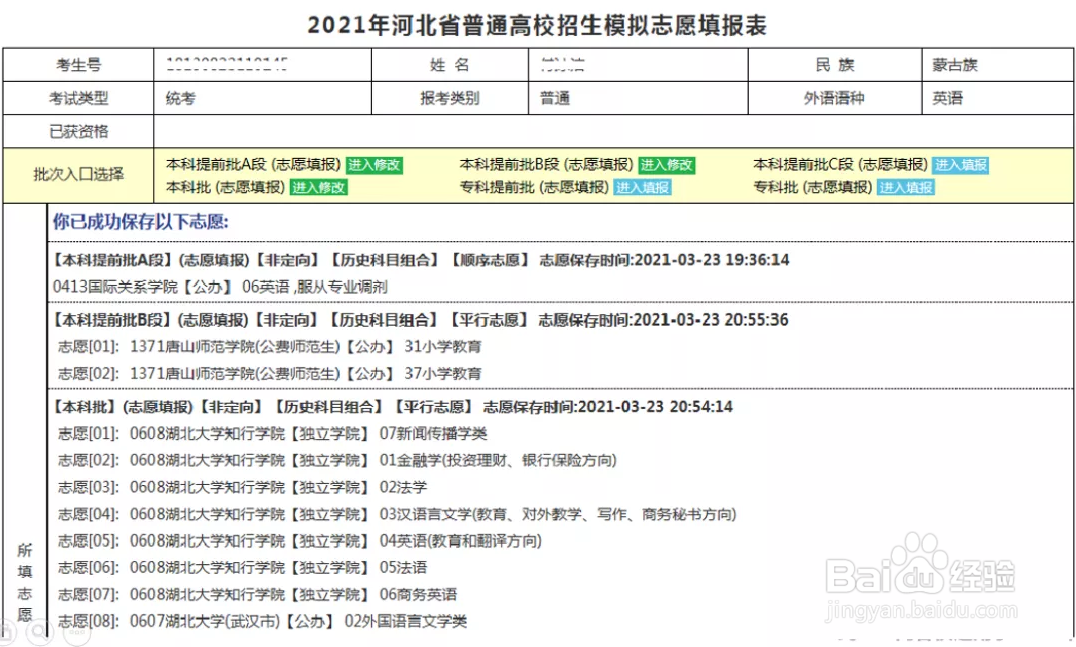Screen dimensions: 1076x647
Task: Click 志愿[03] row 02法学
Action: pyautogui.click(x=242, y=487)
